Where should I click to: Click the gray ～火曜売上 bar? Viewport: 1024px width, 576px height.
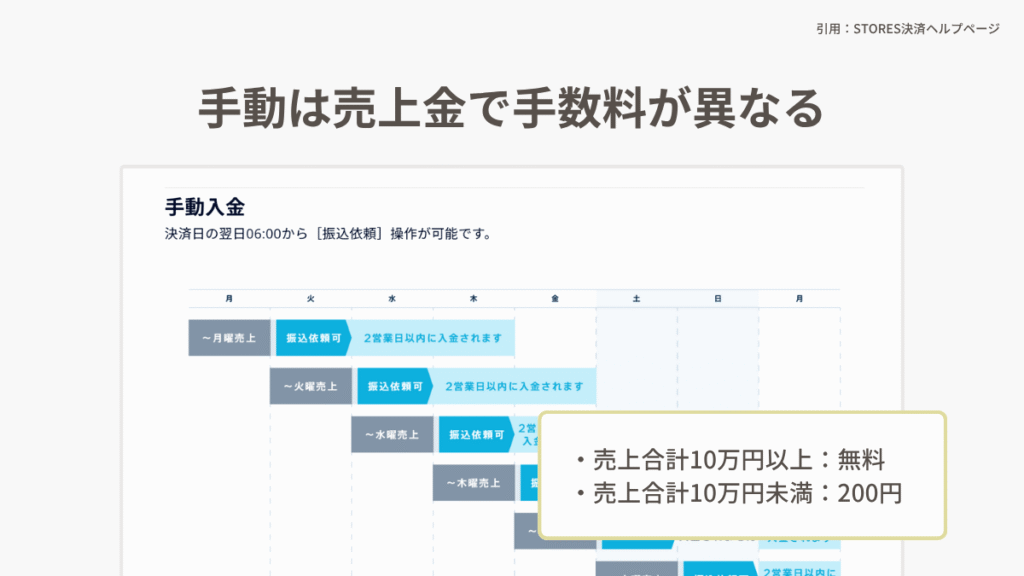[x=310, y=386]
